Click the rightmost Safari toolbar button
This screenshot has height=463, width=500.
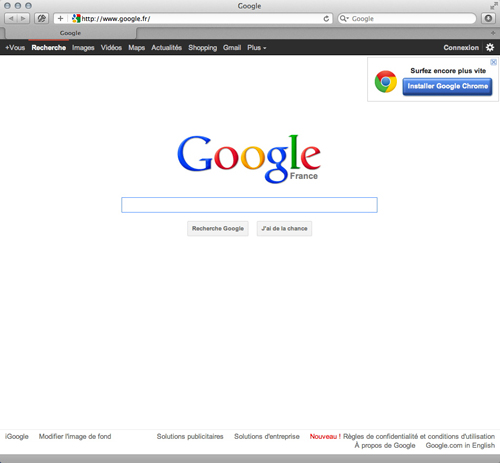pos(488,18)
